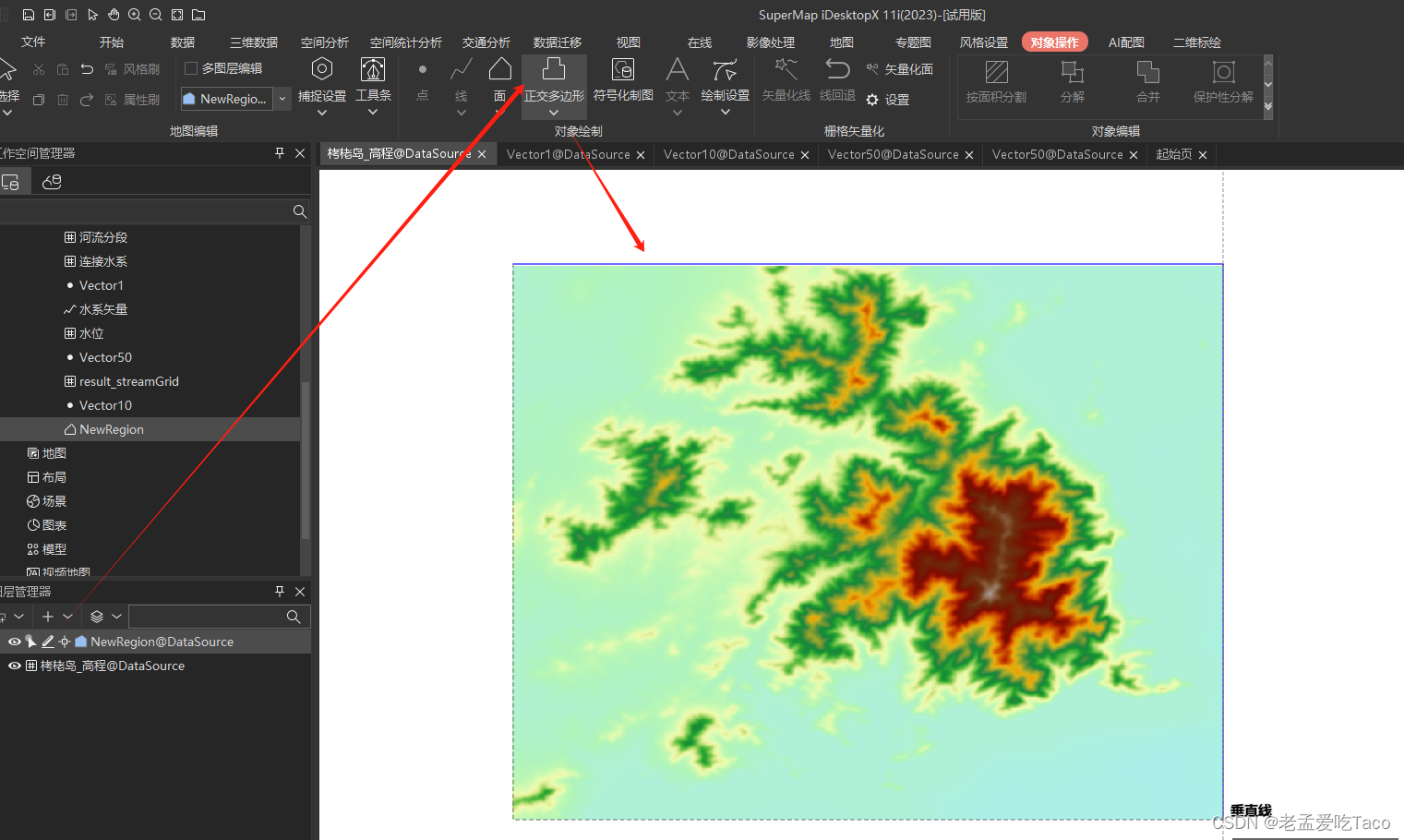This screenshot has height=840, width=1404.
Task: Switch to the Vector50@DataSource map tab
Action: (892, 154)
